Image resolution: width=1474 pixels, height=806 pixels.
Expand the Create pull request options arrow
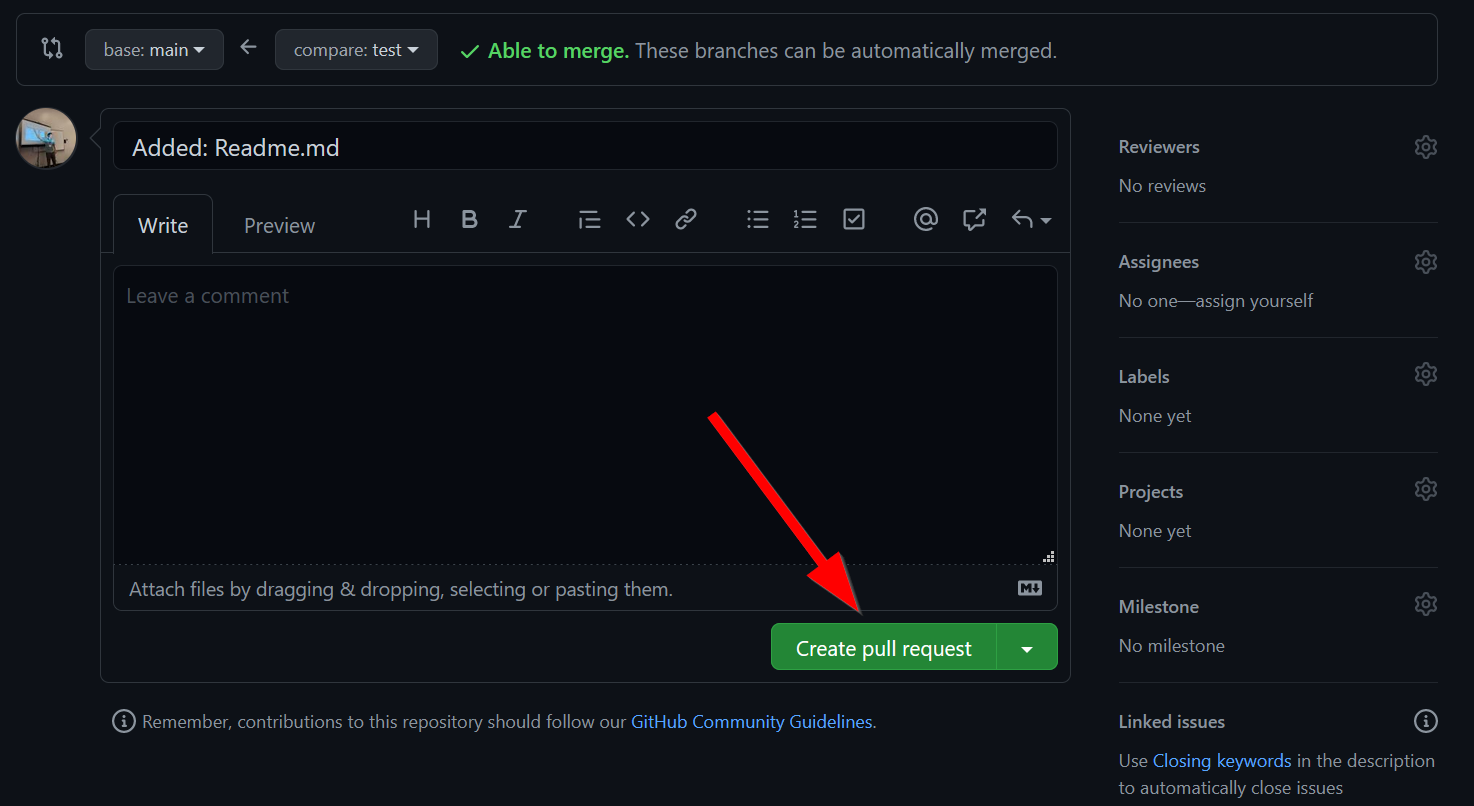coord(1027,648)
